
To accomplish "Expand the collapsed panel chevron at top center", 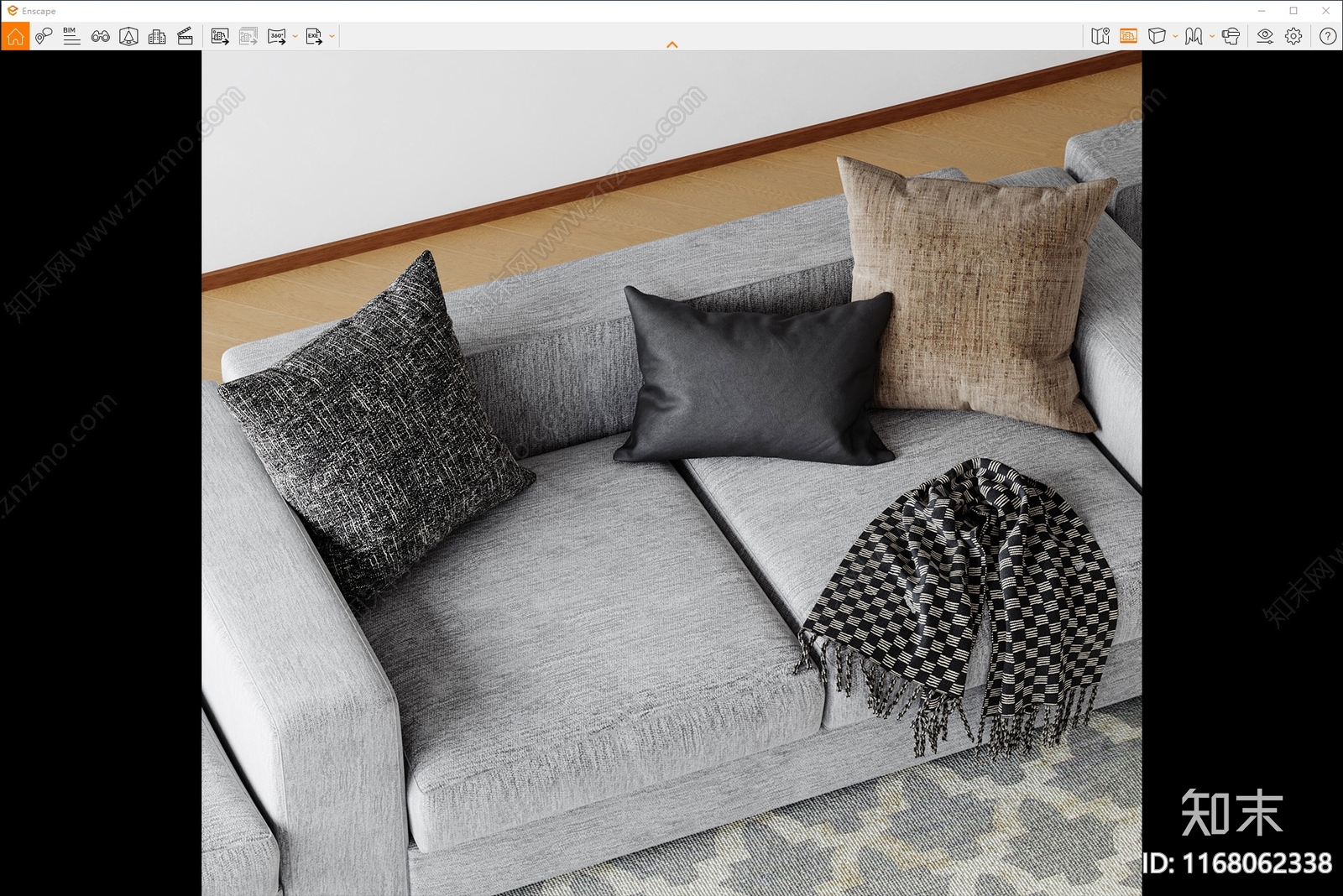I will (x=671, y=44).
